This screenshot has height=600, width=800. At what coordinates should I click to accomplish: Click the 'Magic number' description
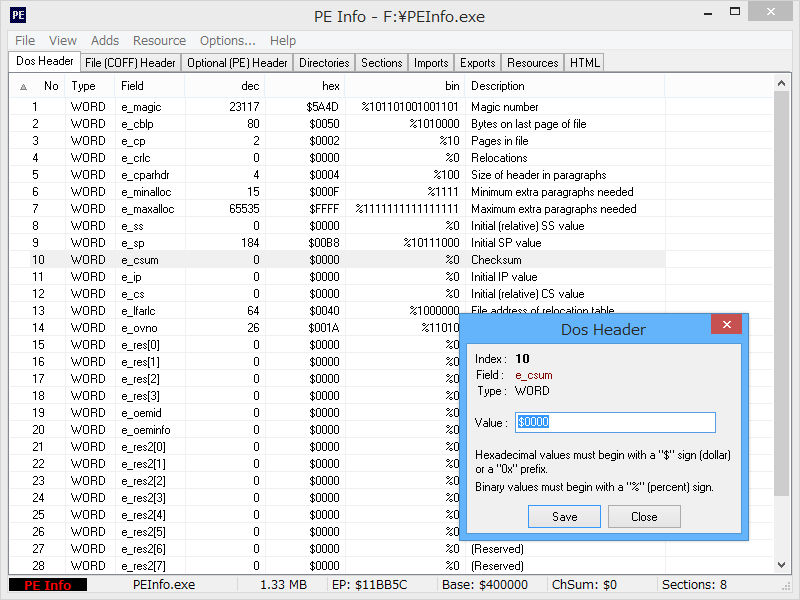[x=504, y=107]
